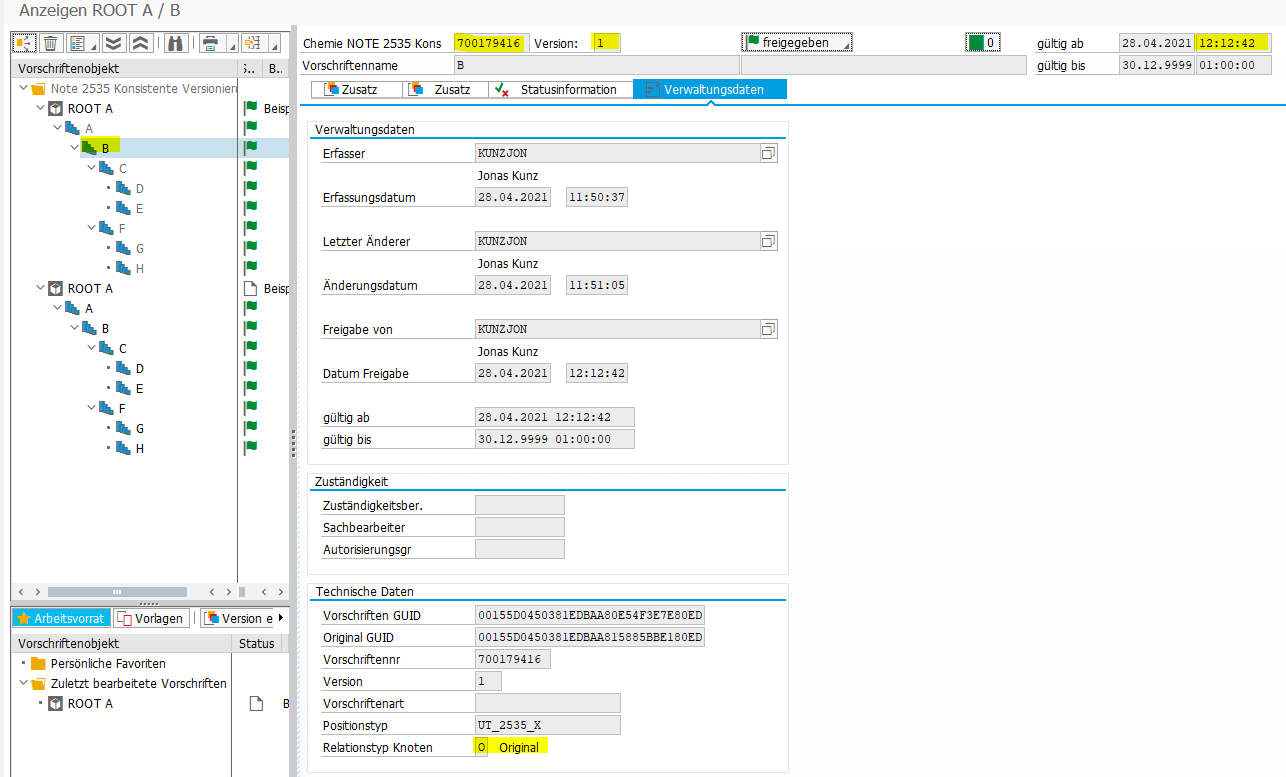Click the value help icon beside Erfasser field

point(768,153)
